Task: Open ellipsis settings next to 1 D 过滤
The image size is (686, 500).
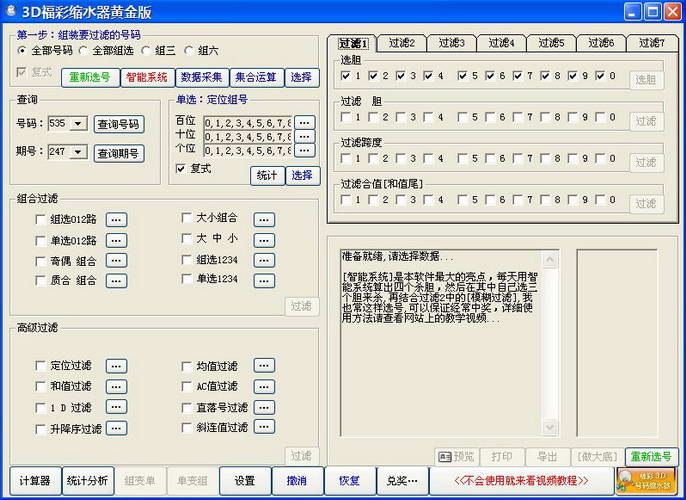Action: pos(116,407)
